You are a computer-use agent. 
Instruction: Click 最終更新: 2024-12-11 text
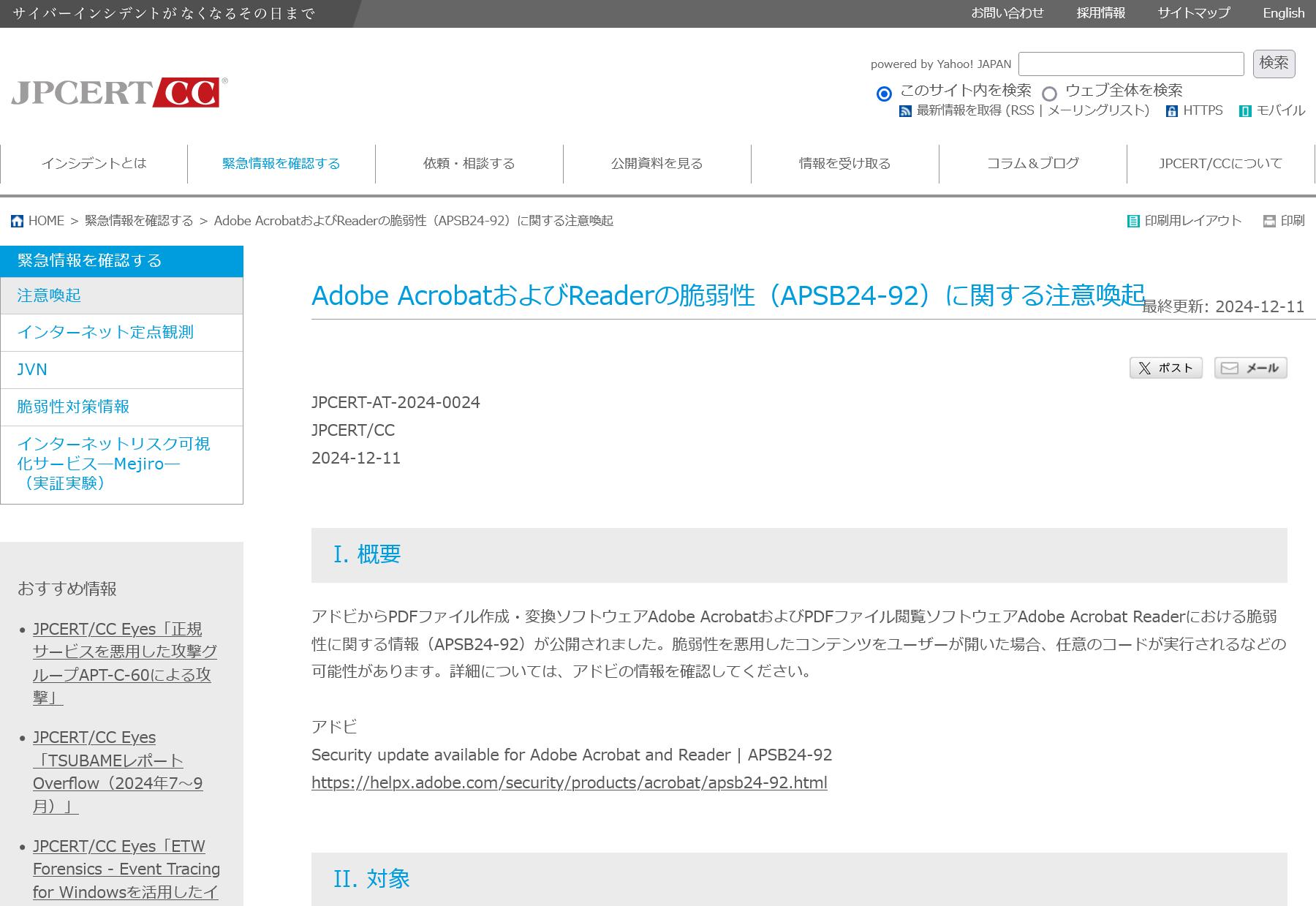click(1223, 306)
